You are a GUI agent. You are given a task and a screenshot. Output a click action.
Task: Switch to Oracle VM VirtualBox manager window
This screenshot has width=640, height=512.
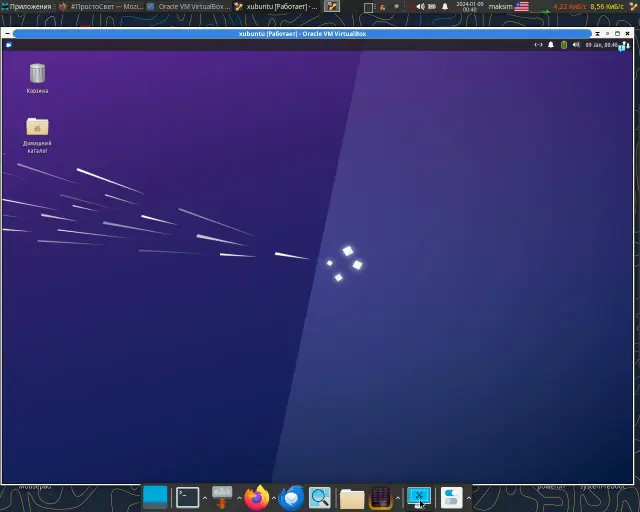189,7
